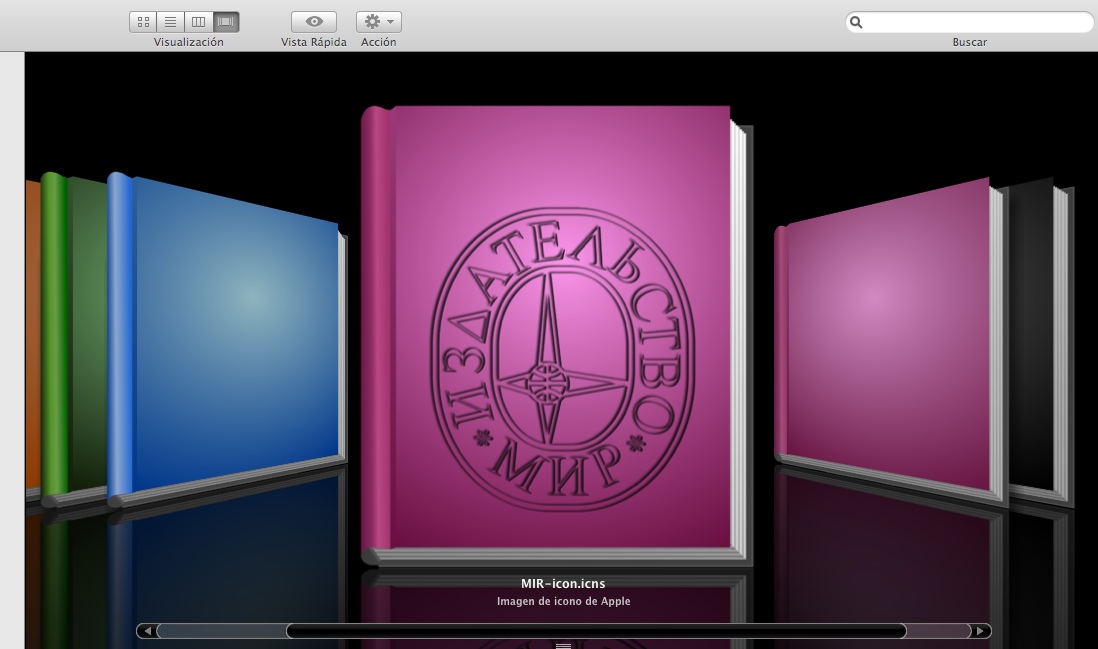Switch to list view
Screen dimensions: 1098x649
point(170,22)
